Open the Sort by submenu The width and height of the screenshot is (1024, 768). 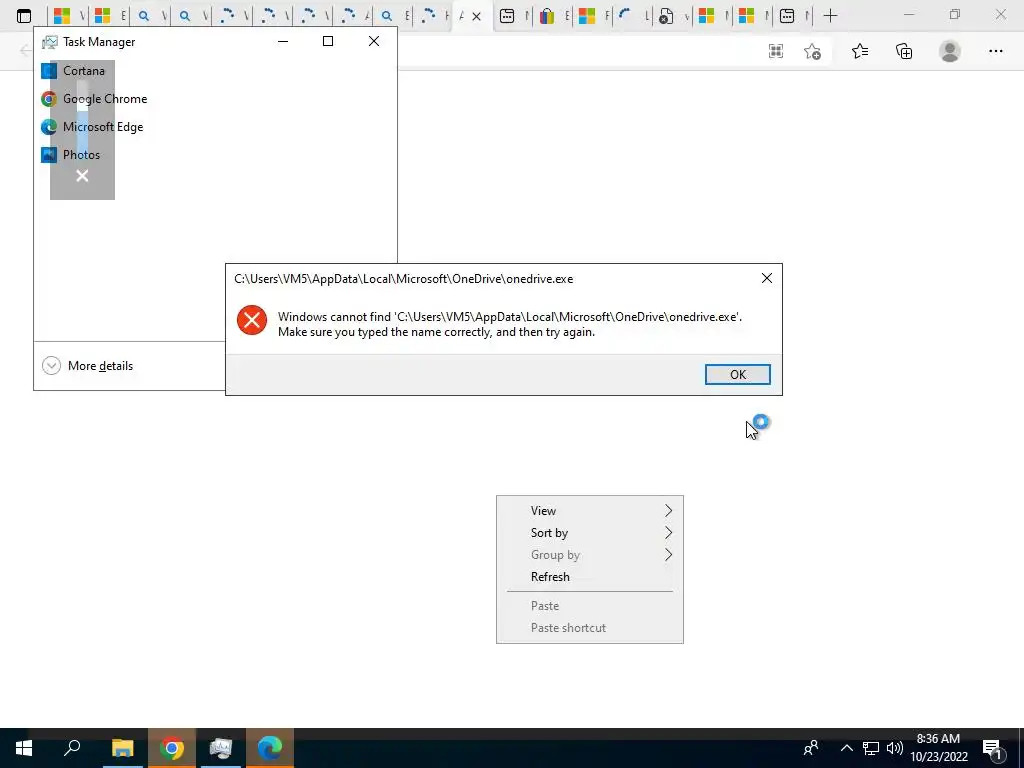pyautogui.click(x=590, y=533)
